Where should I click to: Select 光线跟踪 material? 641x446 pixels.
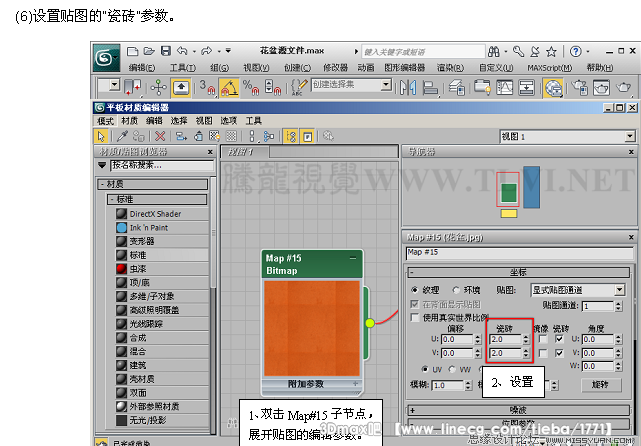pyautogui.click(x=162, y=324)
